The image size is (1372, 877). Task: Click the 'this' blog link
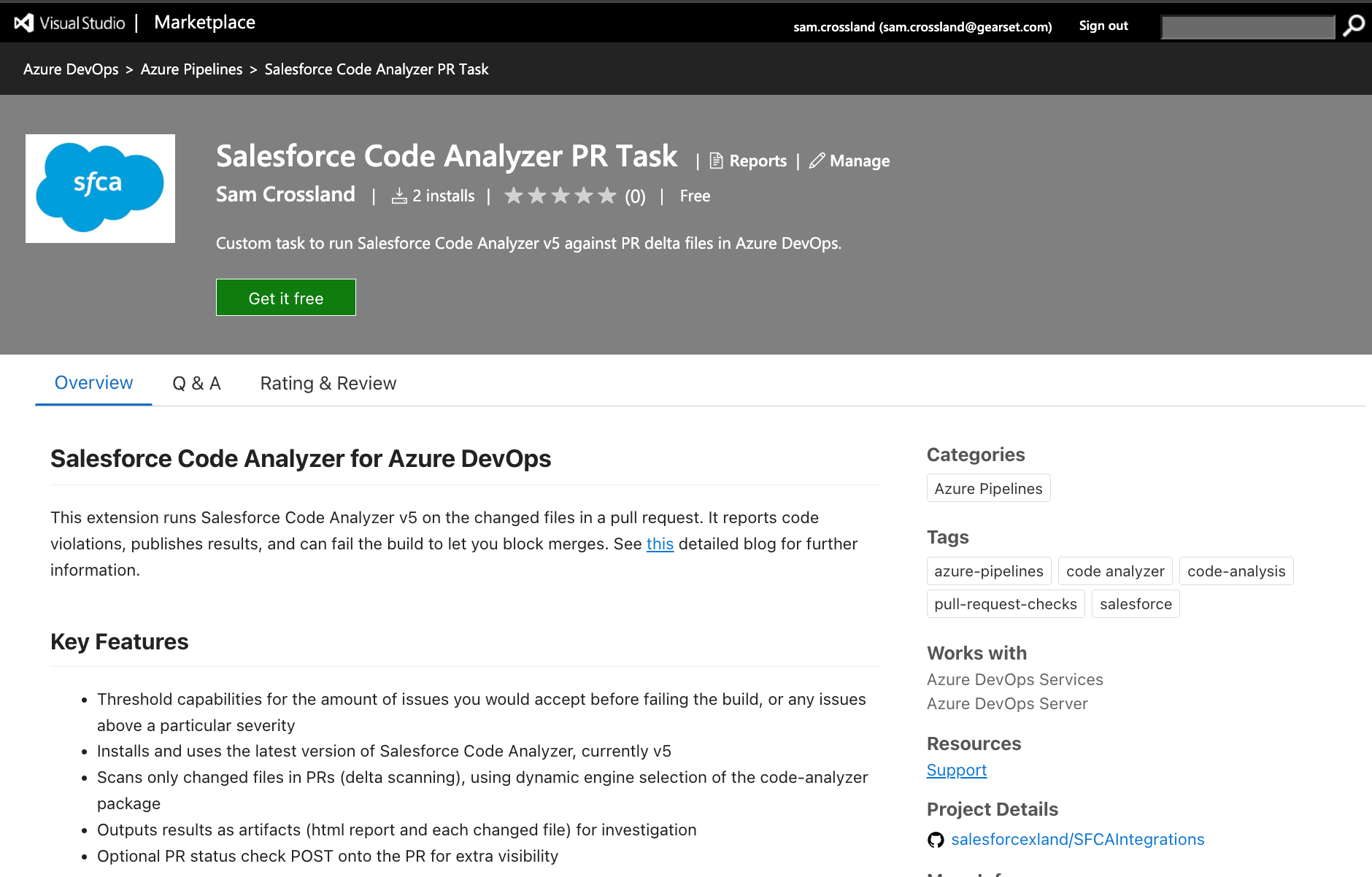pyautogui.click(x=660, y=544)
